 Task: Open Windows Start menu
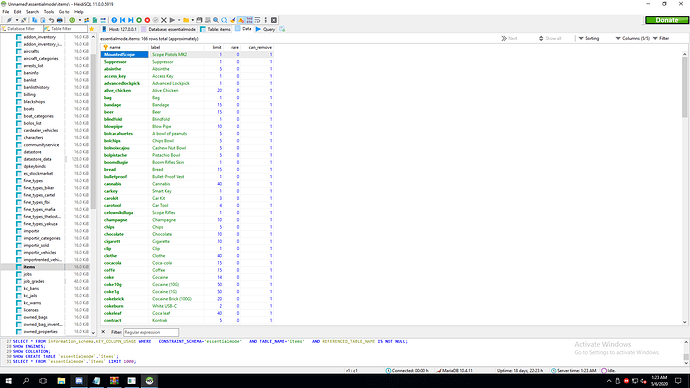8,381
